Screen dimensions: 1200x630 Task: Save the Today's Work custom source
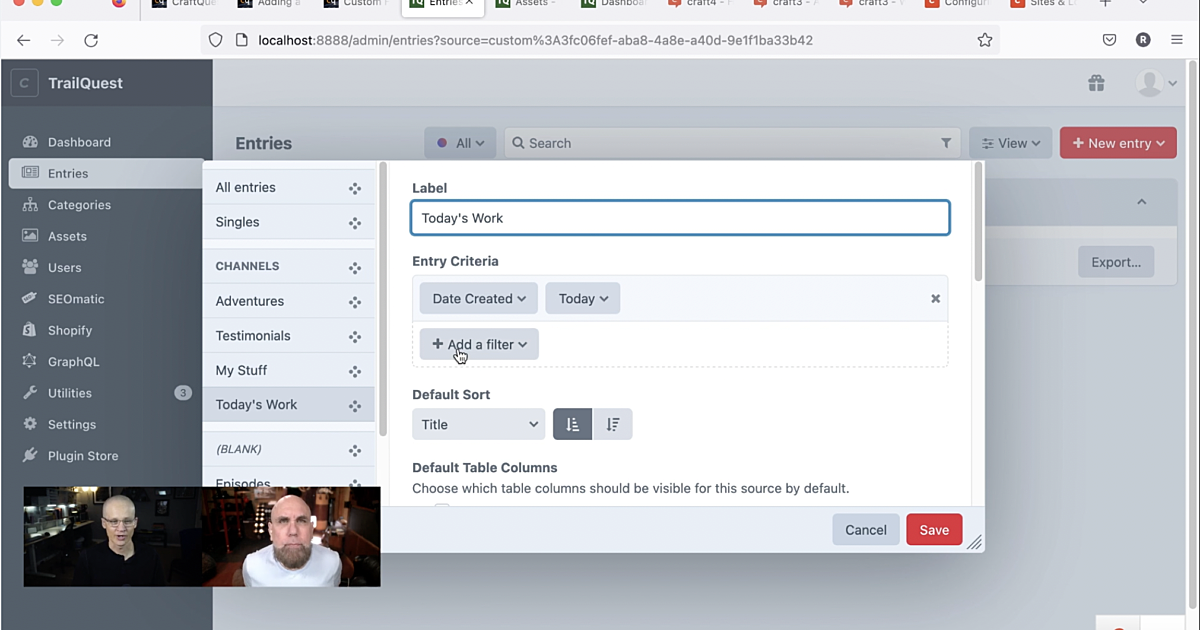[x=933, y=529]
